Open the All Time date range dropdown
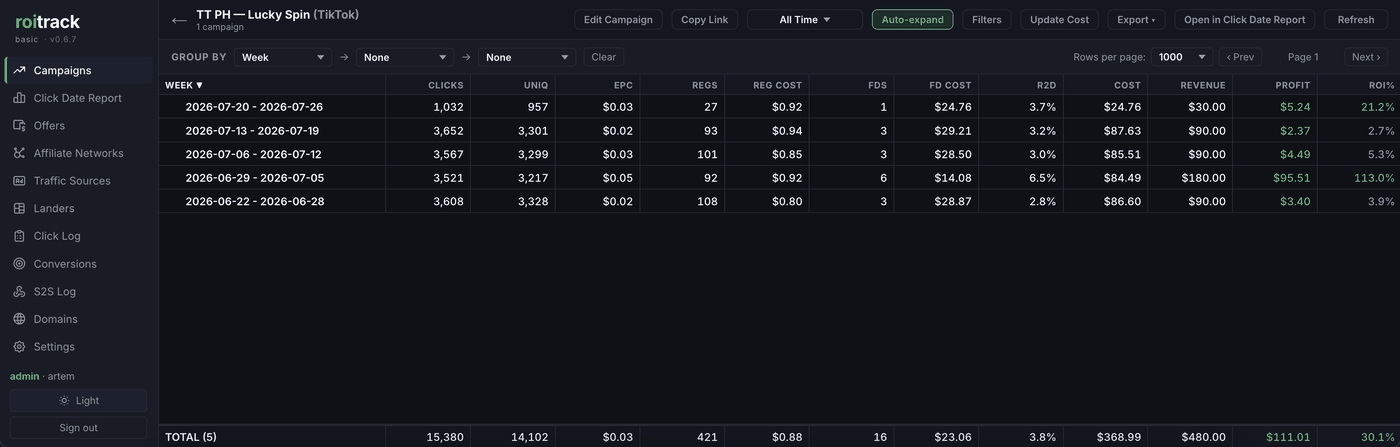 pyautogui.click(x=805, y=20)
